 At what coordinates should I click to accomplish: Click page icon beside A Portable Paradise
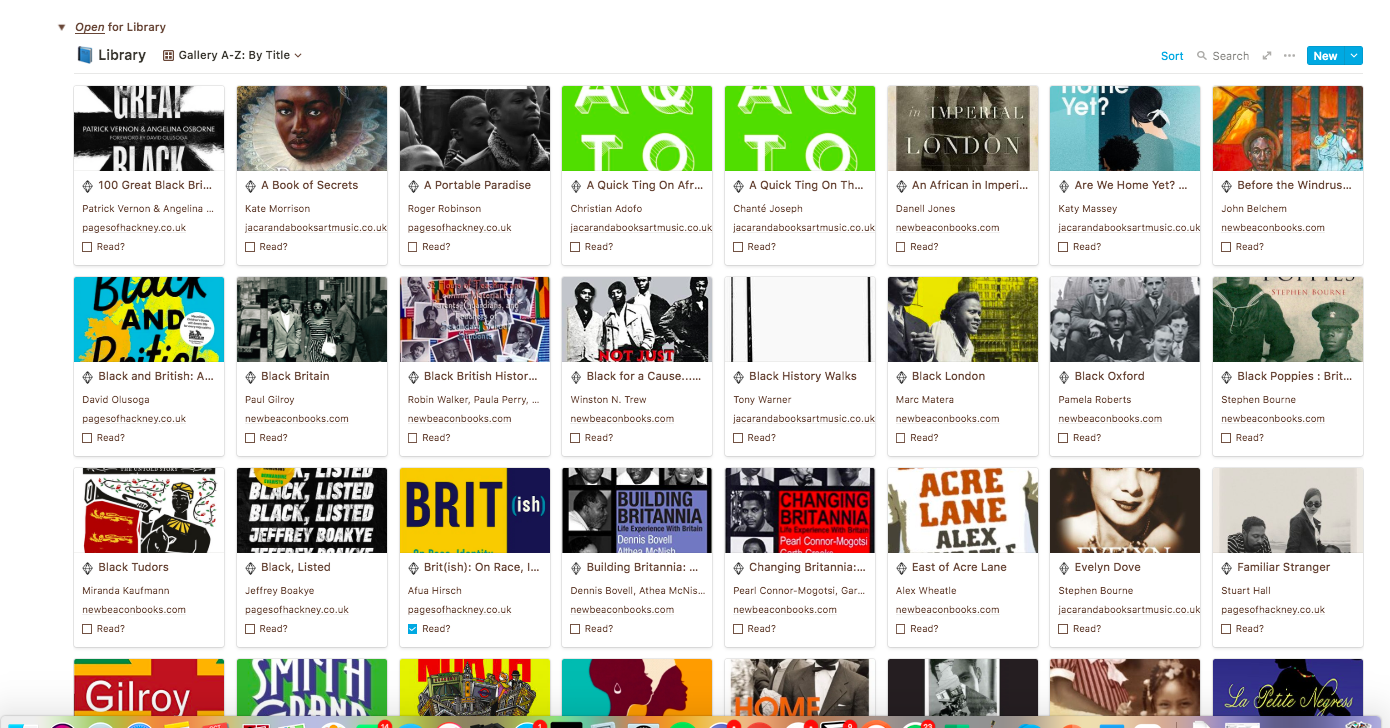click(x=413, y=186)
